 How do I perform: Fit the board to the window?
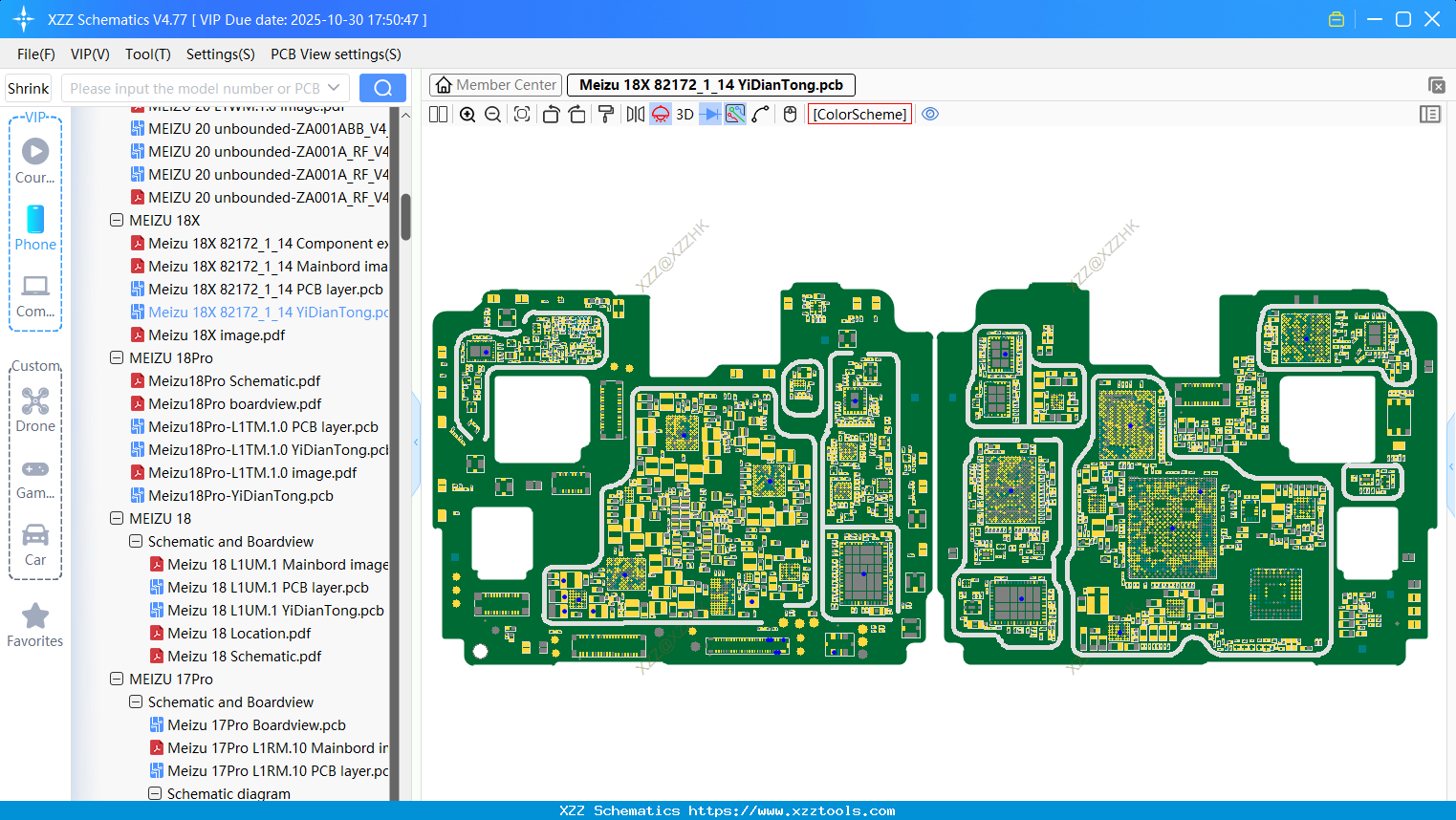coord(522,115)
